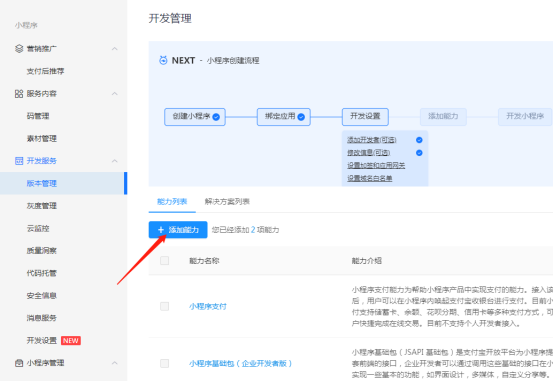The height and width of the screenshot is (382, 554).
Task: Open 消息服务 in sidebar
Action: pyautogui.click(x=42, y=318)
